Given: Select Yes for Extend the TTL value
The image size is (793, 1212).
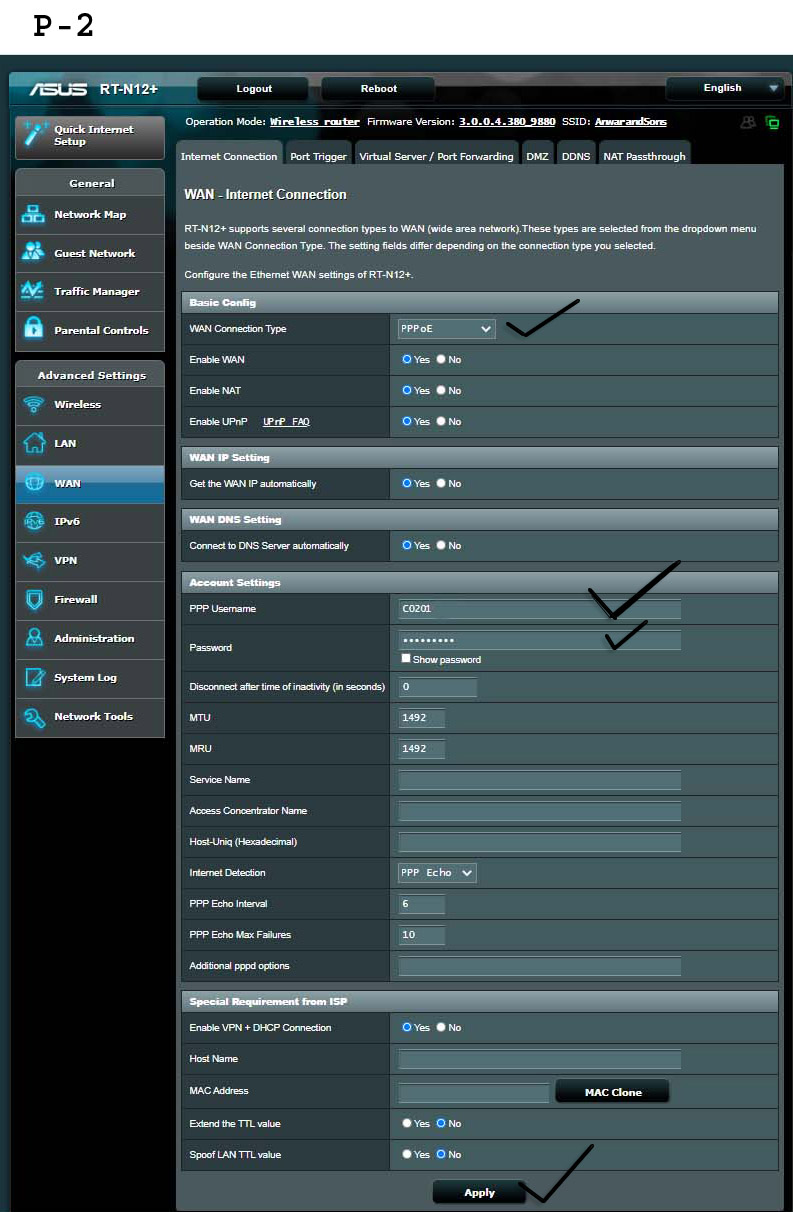Looking at the screenshot, I should 407,1123.
